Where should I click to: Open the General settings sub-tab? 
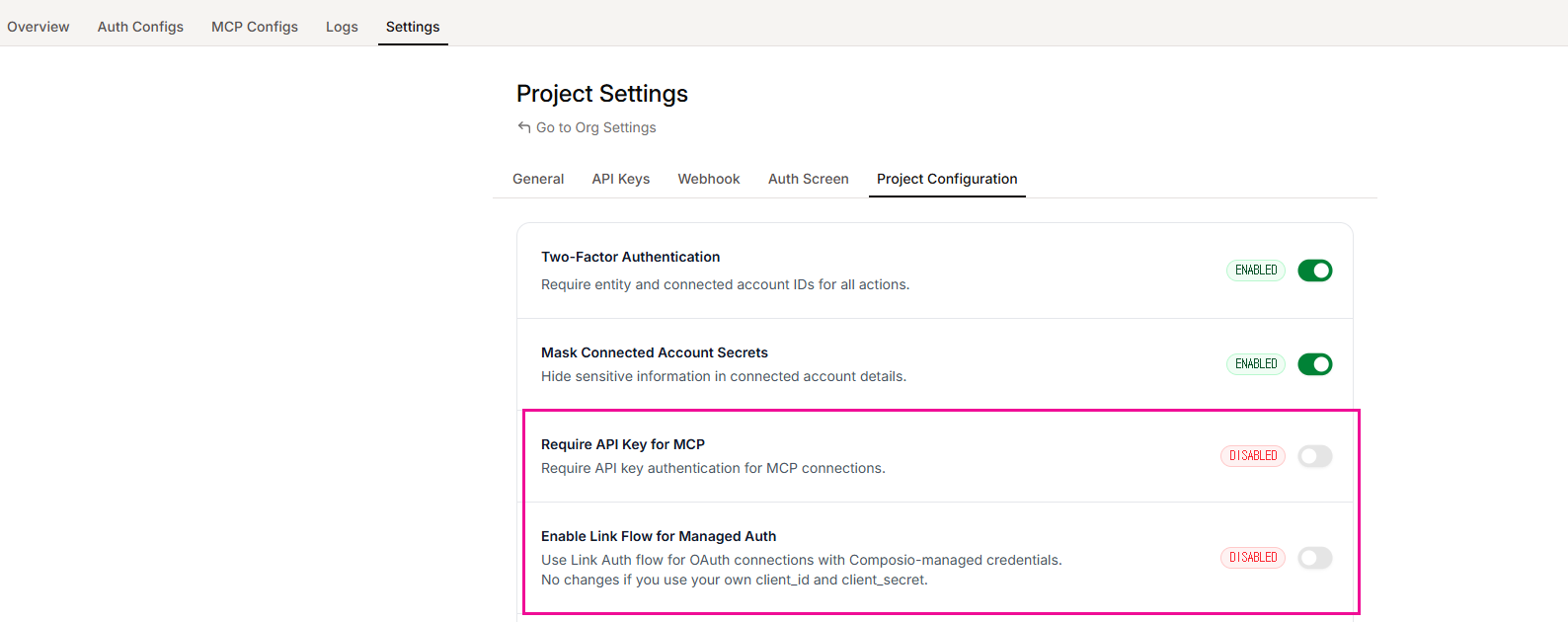[538, 179]
